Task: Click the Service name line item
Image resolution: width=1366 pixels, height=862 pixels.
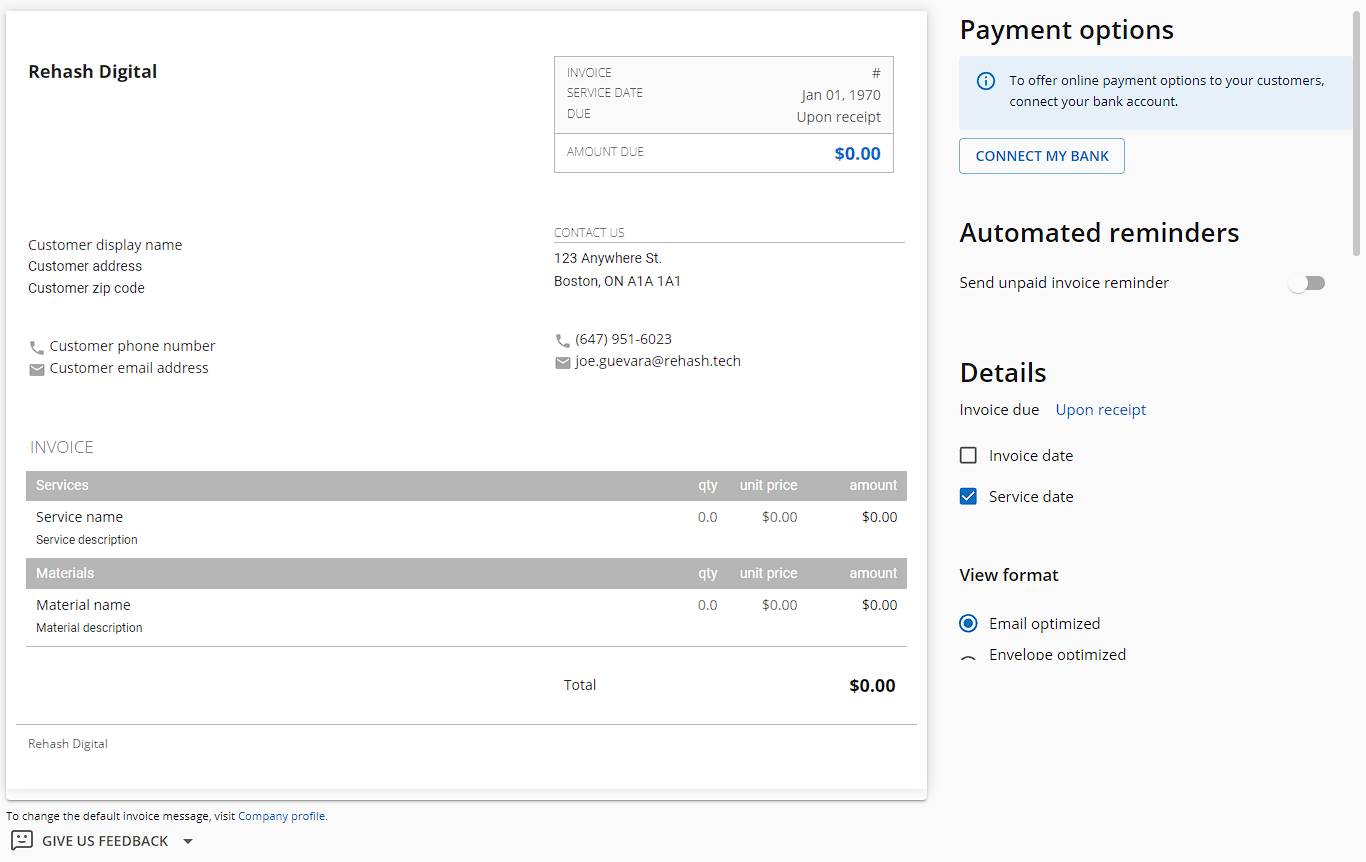Action: coord(79,517)
